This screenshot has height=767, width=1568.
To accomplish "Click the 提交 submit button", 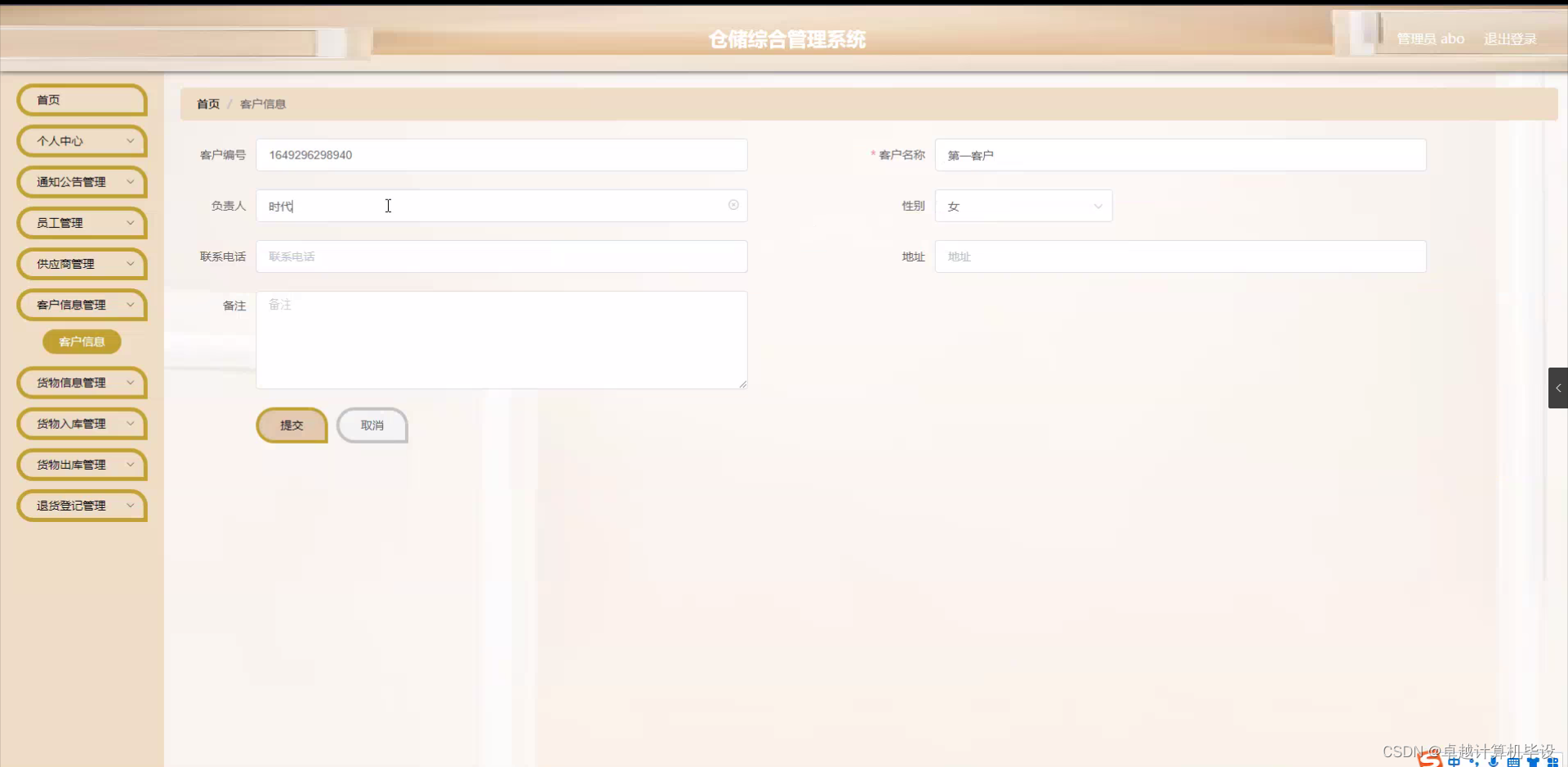I will click(292, 425).
